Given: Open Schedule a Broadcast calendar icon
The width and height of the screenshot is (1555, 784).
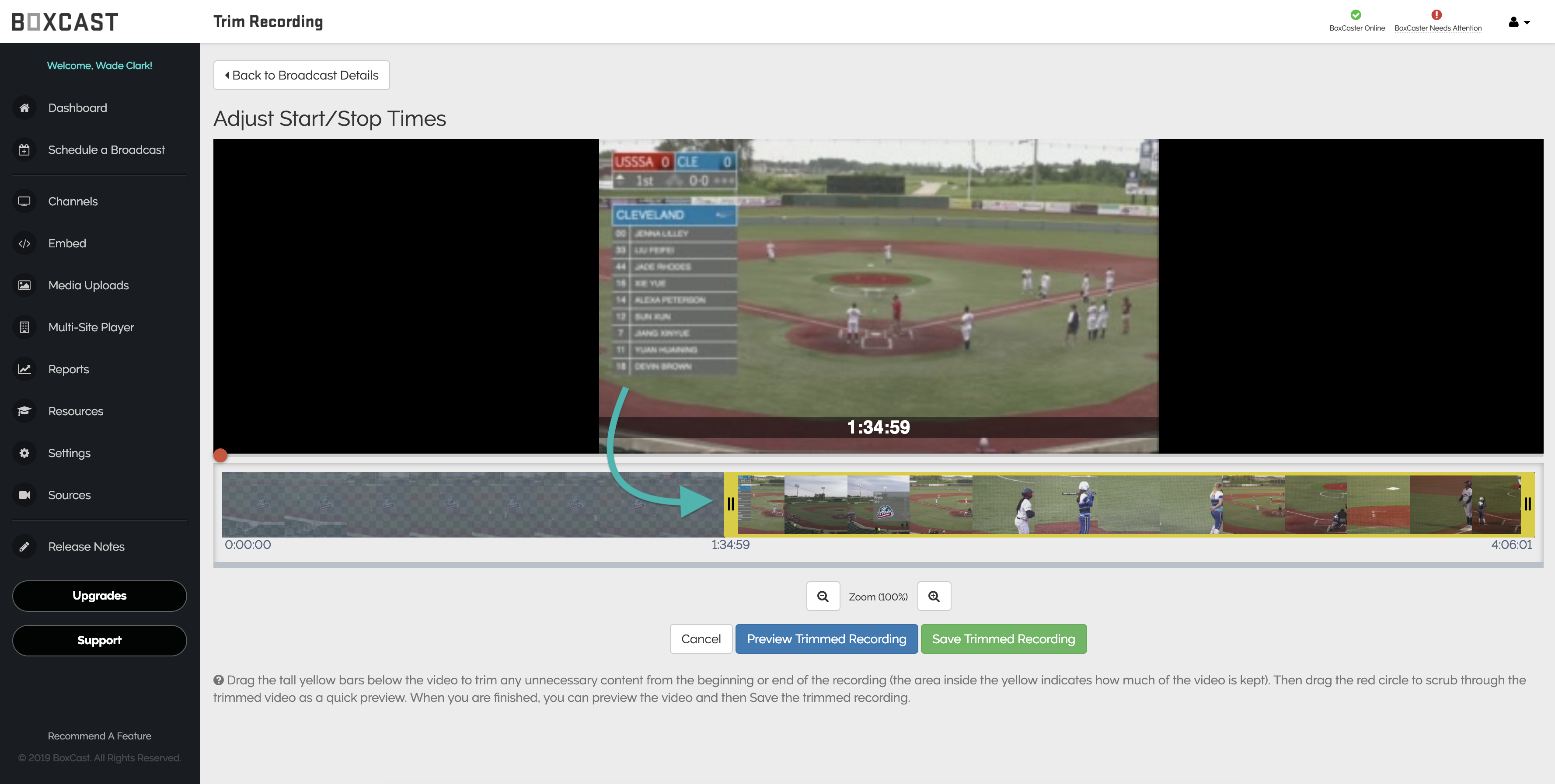Looking at the screenshot, I should pyautogui.click(x=24, y=150).
